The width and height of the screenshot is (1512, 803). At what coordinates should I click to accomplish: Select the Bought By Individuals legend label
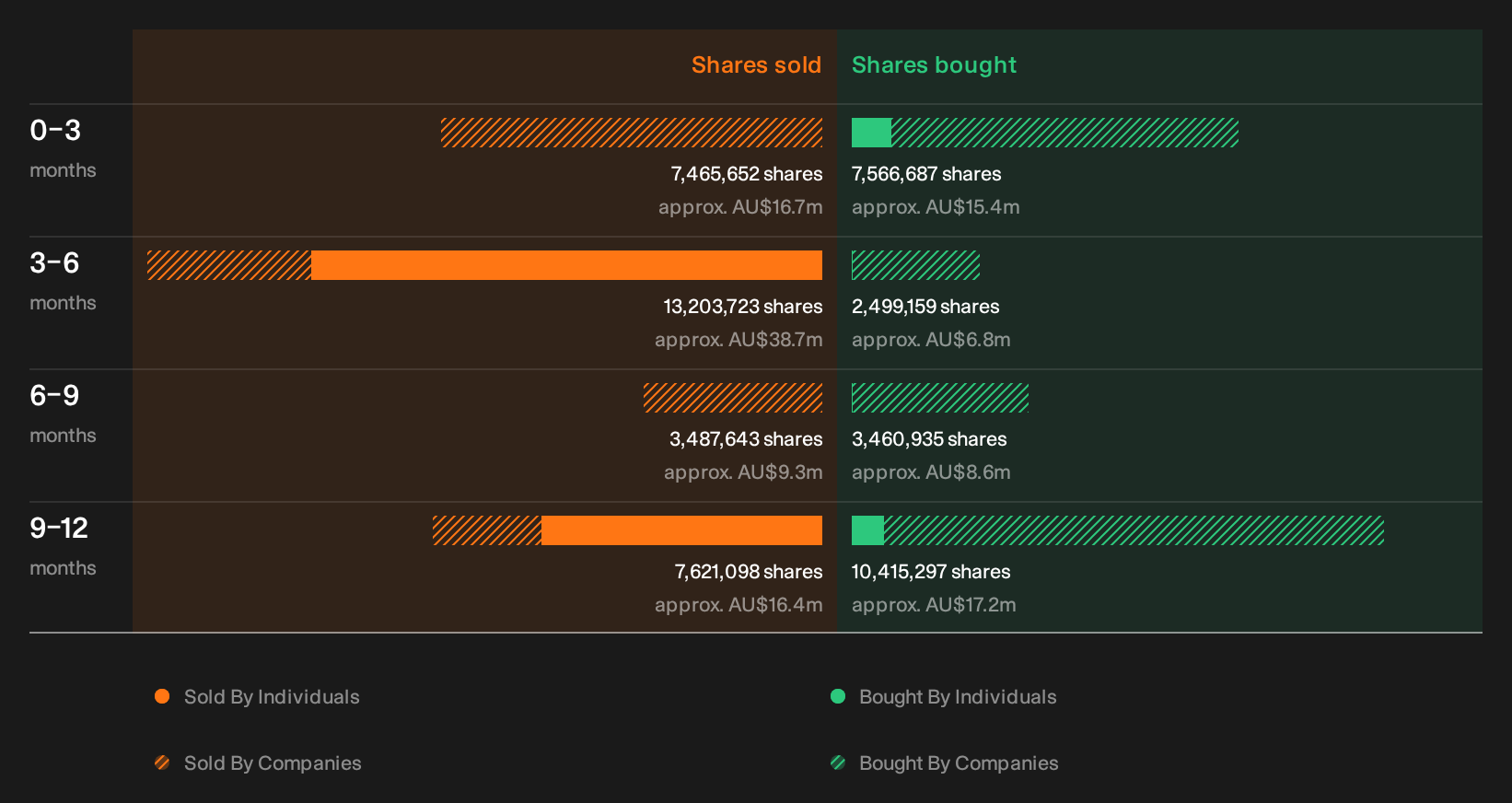point(958,697)
